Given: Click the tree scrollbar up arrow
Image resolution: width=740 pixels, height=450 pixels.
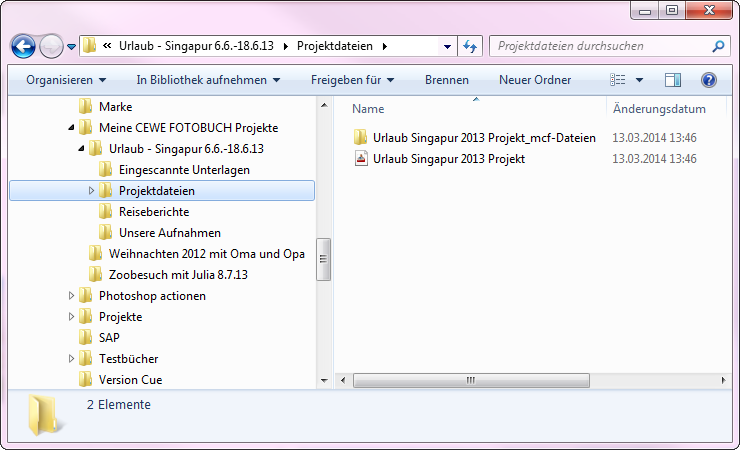Looking at the screenshot, I should click(324, 105).
